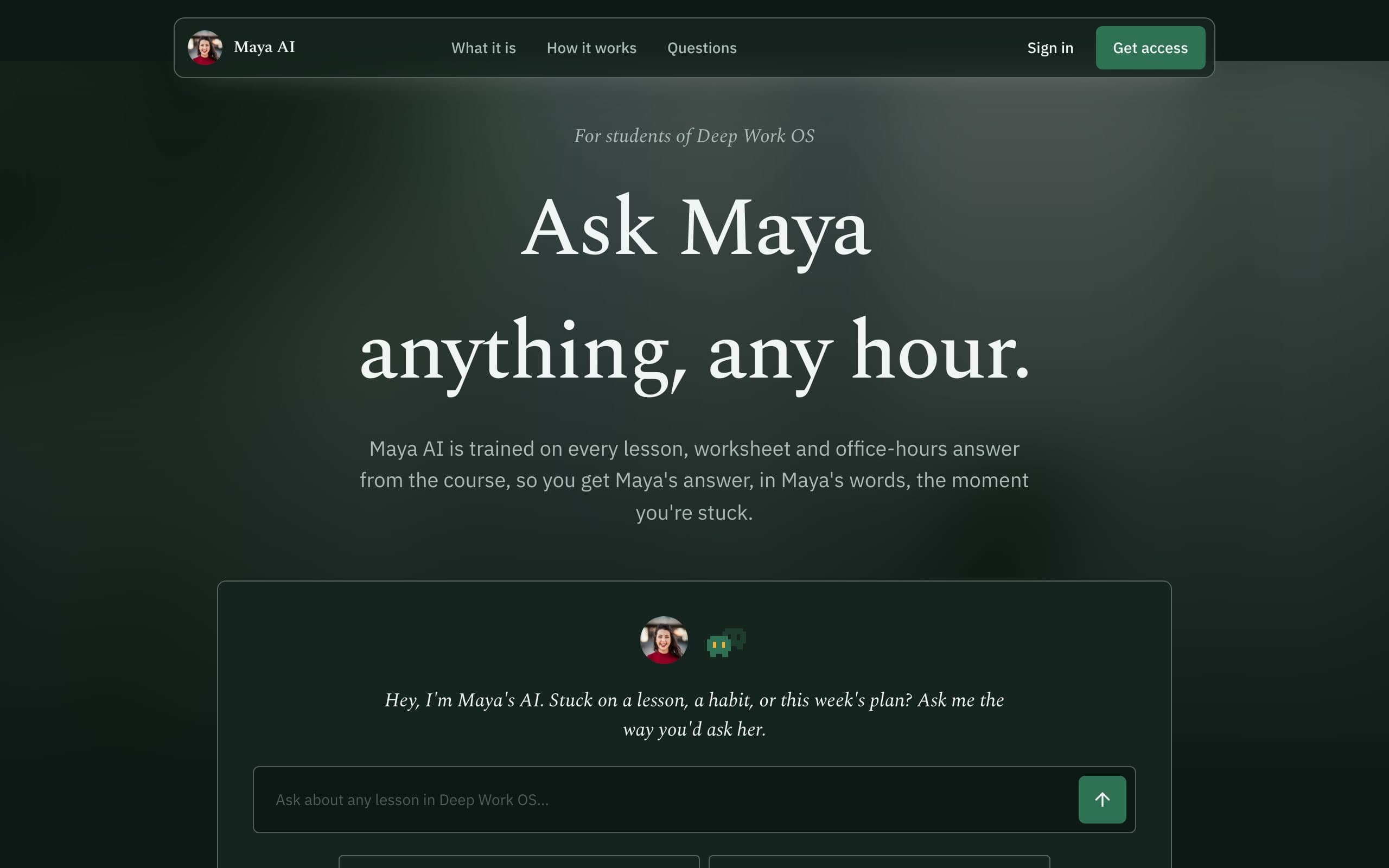Click the Get access button

point(1150,48)
